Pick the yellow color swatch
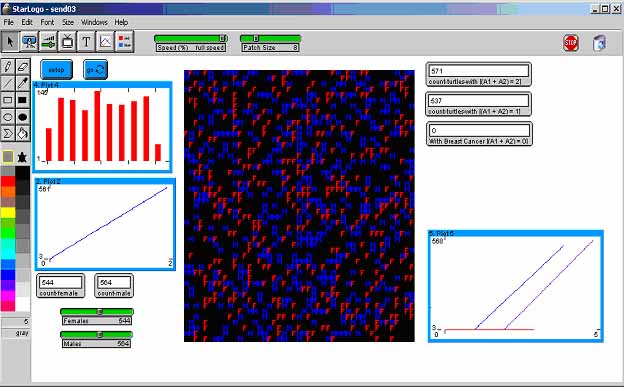Image resolution: width=624 pixels, height=387 pixels. (8, 213)
